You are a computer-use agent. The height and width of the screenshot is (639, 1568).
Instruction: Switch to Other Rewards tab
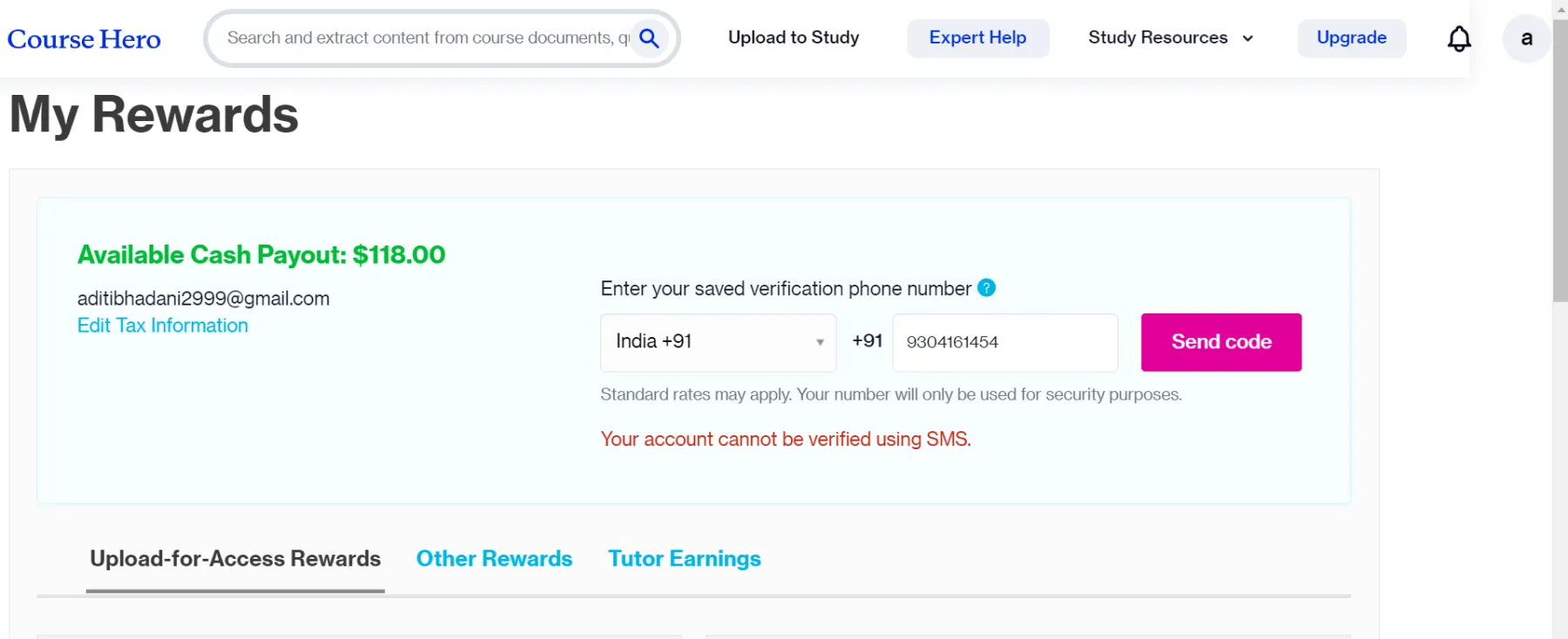pos(494,559)
